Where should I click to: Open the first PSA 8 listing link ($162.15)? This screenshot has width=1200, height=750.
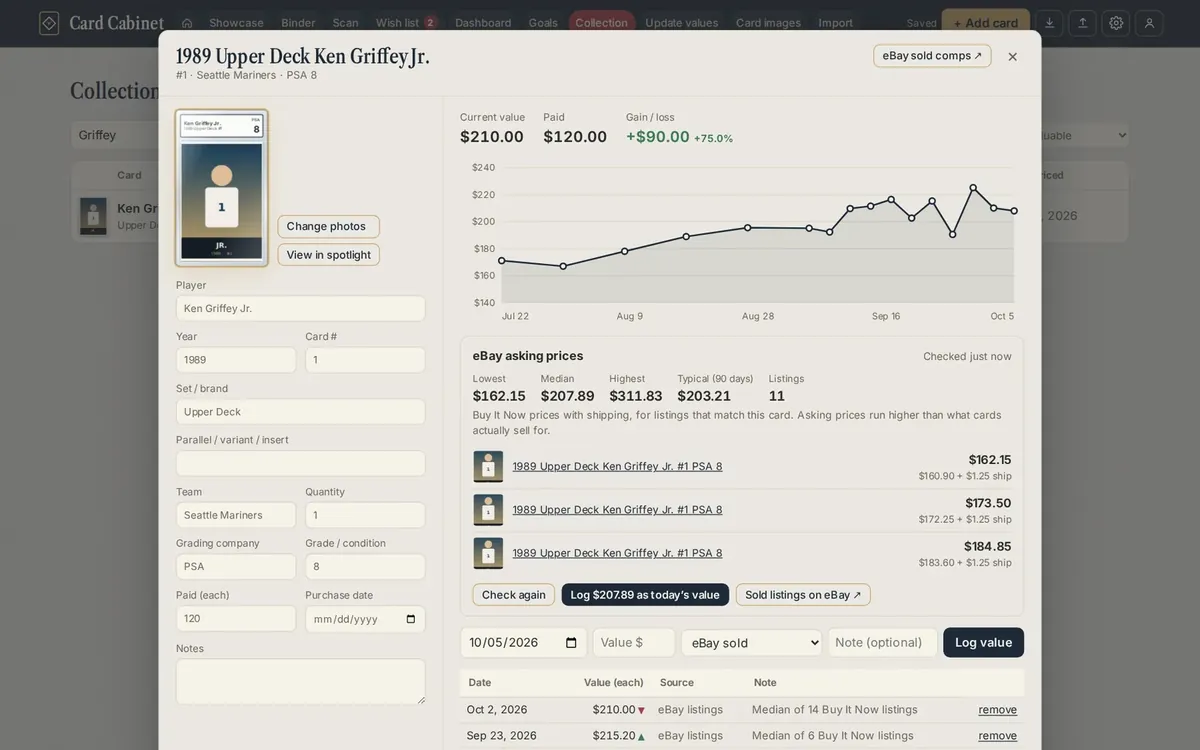point(617,467)
